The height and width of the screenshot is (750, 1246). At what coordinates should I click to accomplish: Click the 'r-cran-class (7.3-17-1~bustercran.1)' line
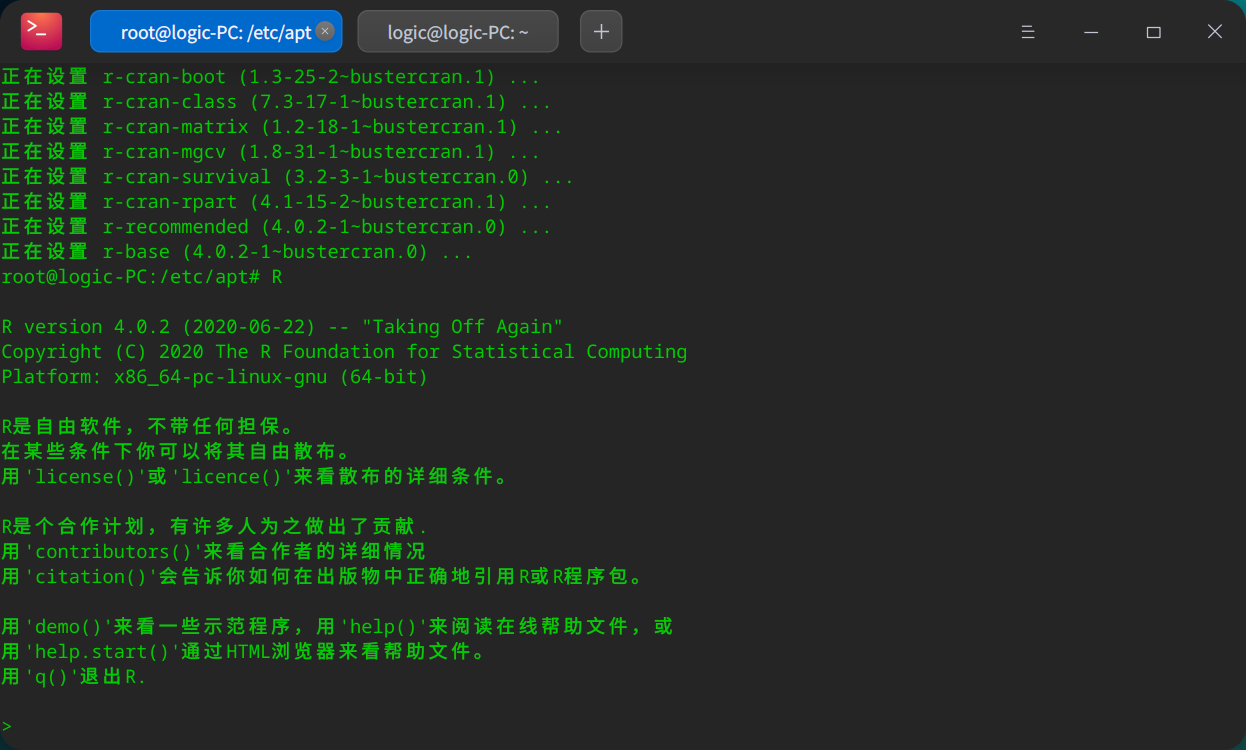[x=276, y=102]
